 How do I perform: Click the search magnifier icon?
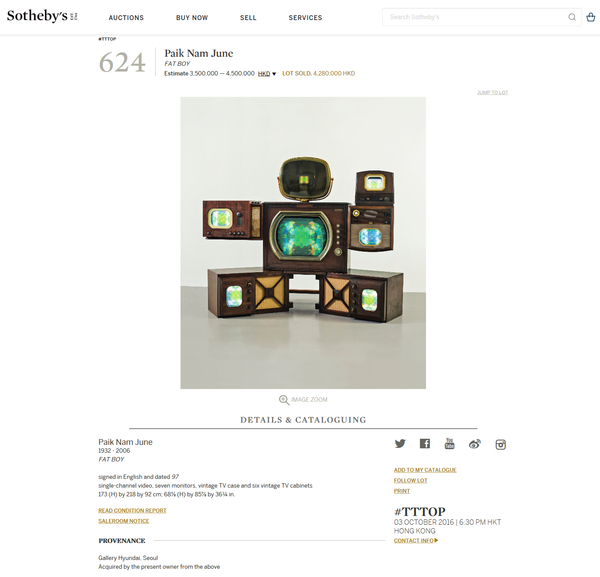[572, 17]
